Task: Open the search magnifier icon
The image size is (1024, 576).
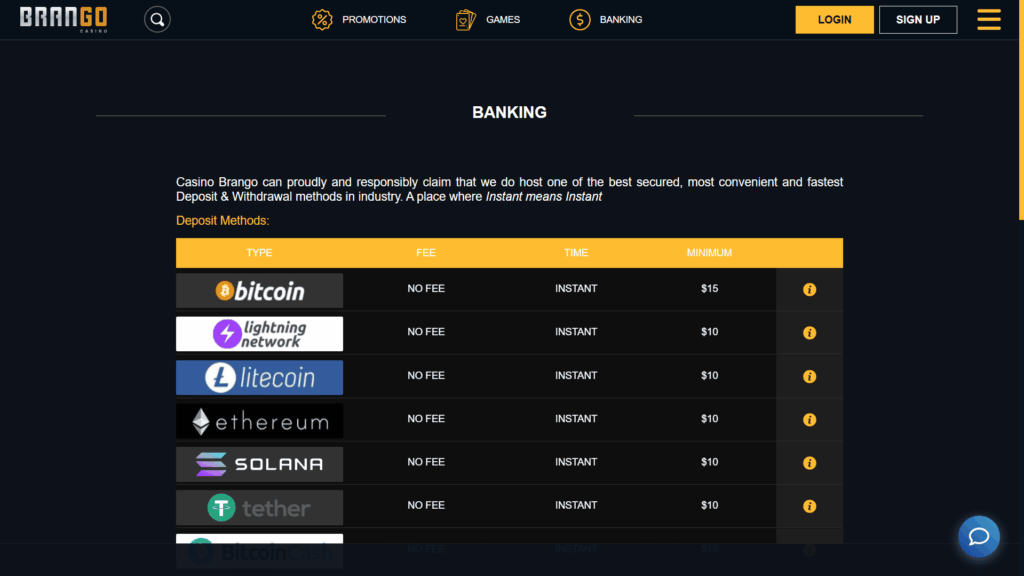Action: [157, 19]
